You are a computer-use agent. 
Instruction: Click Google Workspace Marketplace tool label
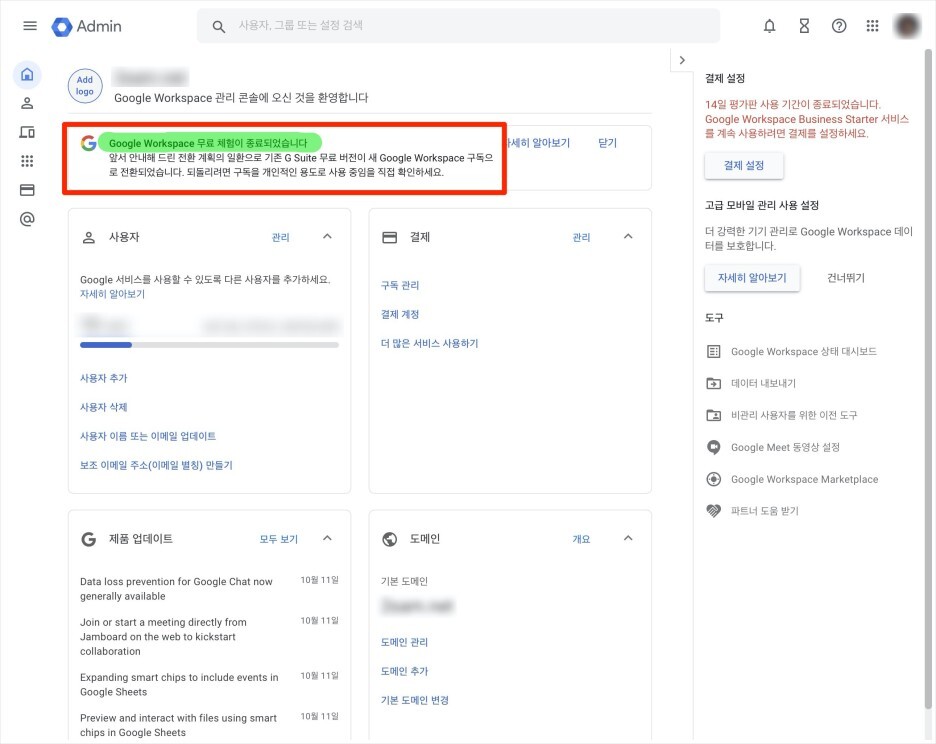(804, 479)
